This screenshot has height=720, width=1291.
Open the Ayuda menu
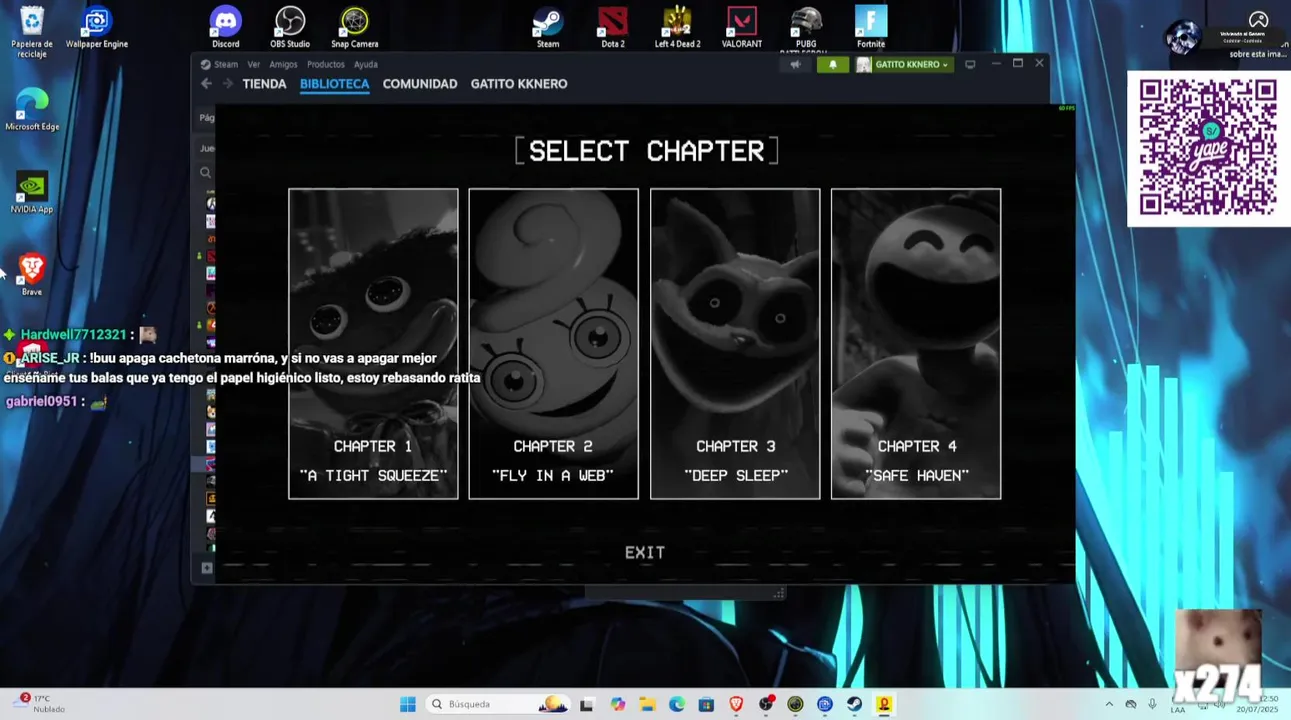[x=366, y=64]
